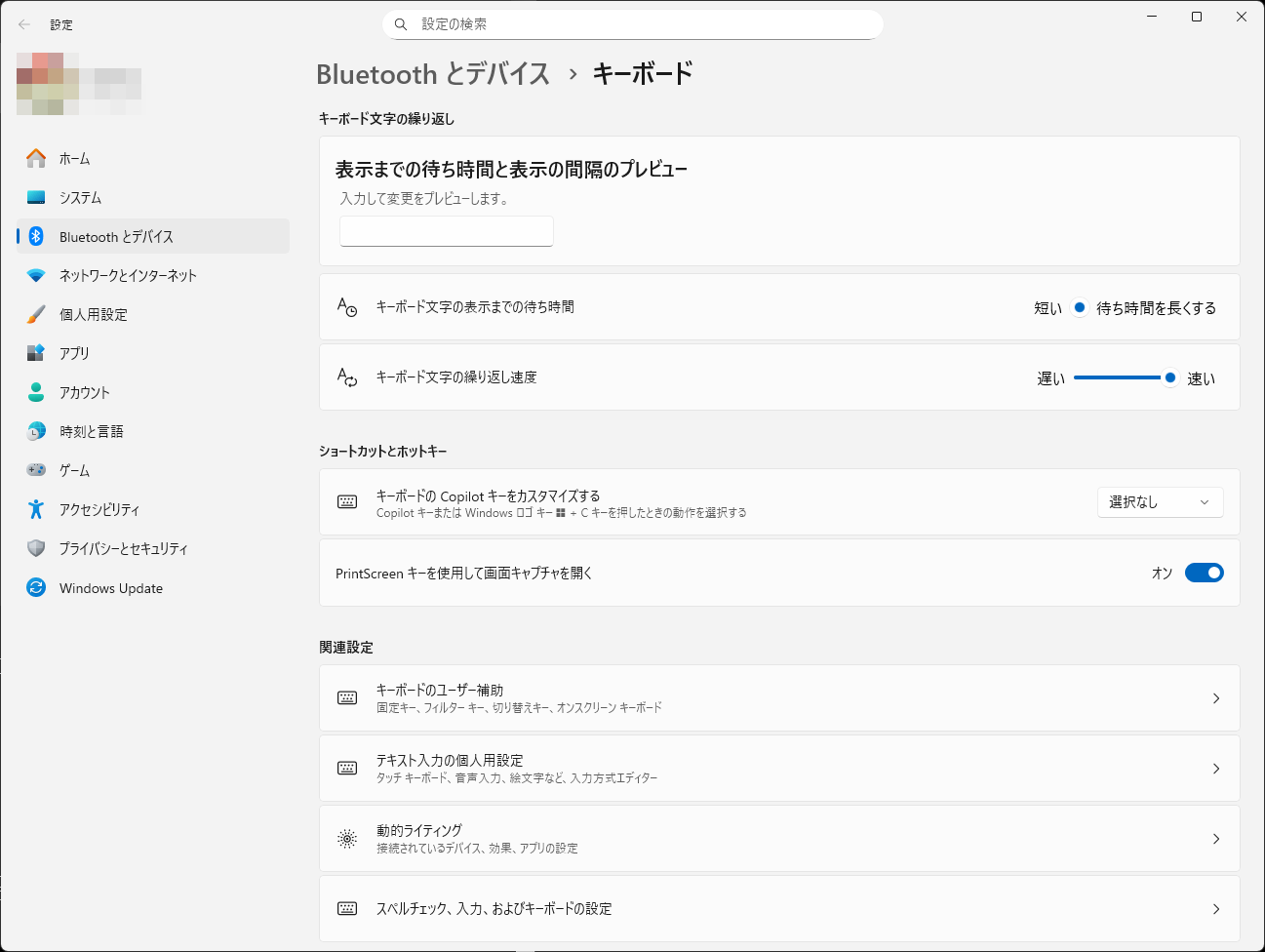Open ネットワークとインターネット via the globe icon

(x=36, y=275)
